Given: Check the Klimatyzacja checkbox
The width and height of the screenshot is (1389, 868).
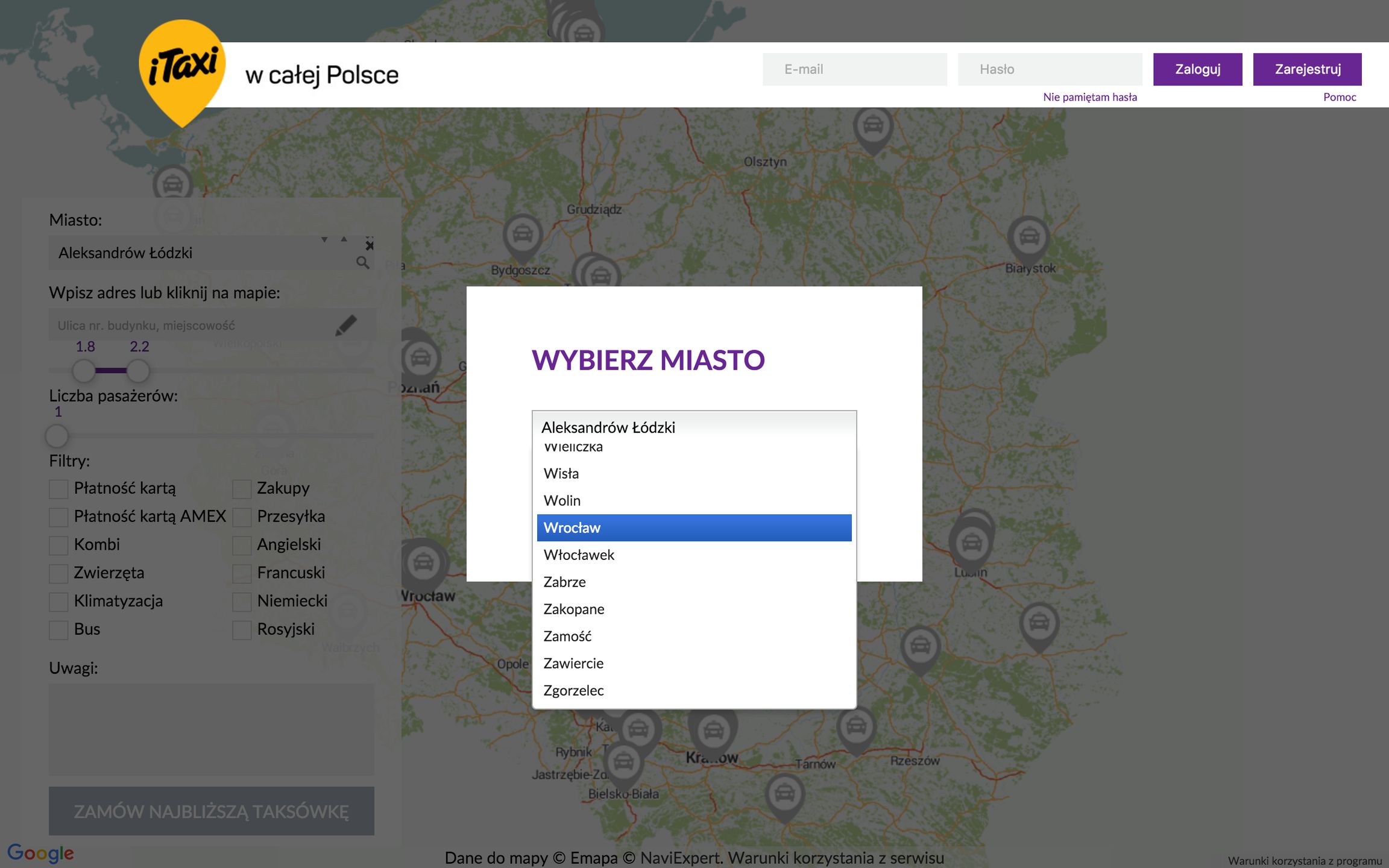Looking at the screenshot, I should (x=58, y=602).
